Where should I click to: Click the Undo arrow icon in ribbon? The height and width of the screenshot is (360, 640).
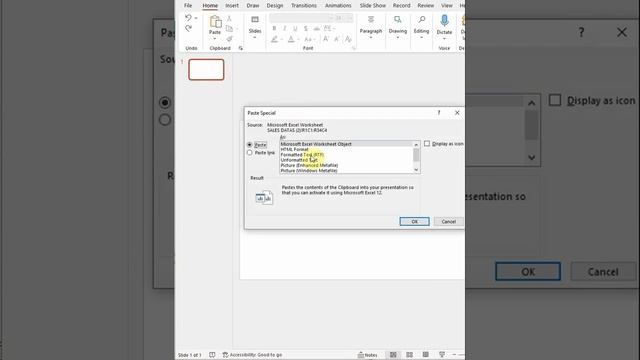[x=188, y=18]
